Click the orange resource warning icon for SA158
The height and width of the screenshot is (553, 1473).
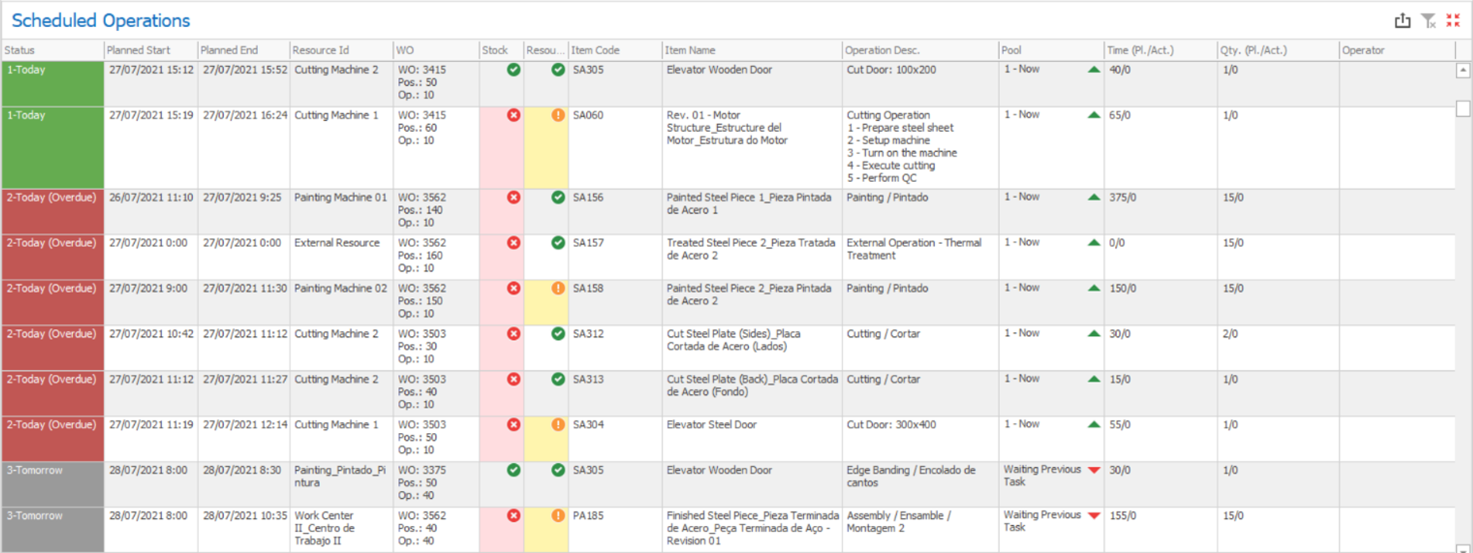[x=558, y=289]
